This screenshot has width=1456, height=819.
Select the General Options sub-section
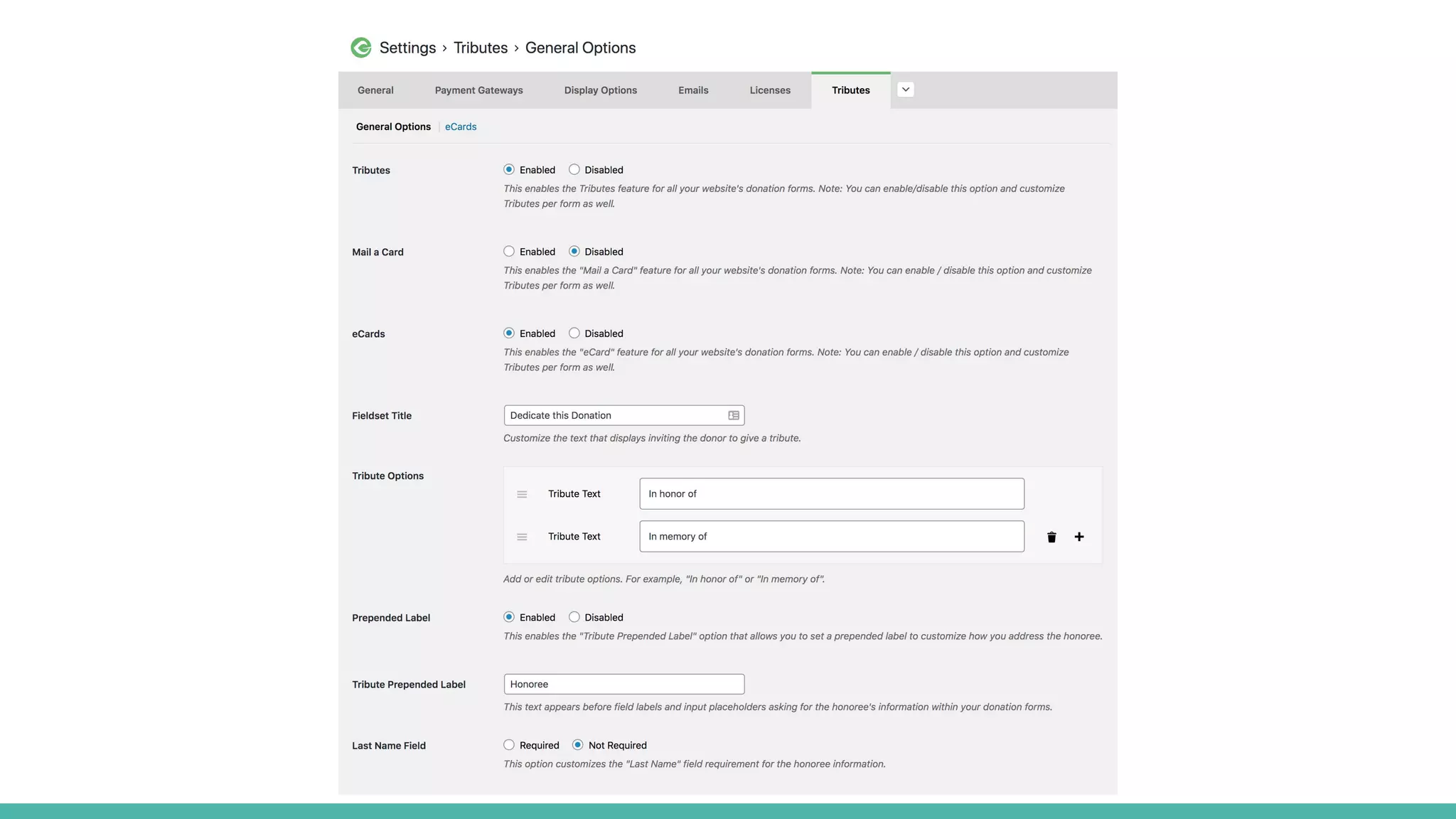[x=393, y=127]
